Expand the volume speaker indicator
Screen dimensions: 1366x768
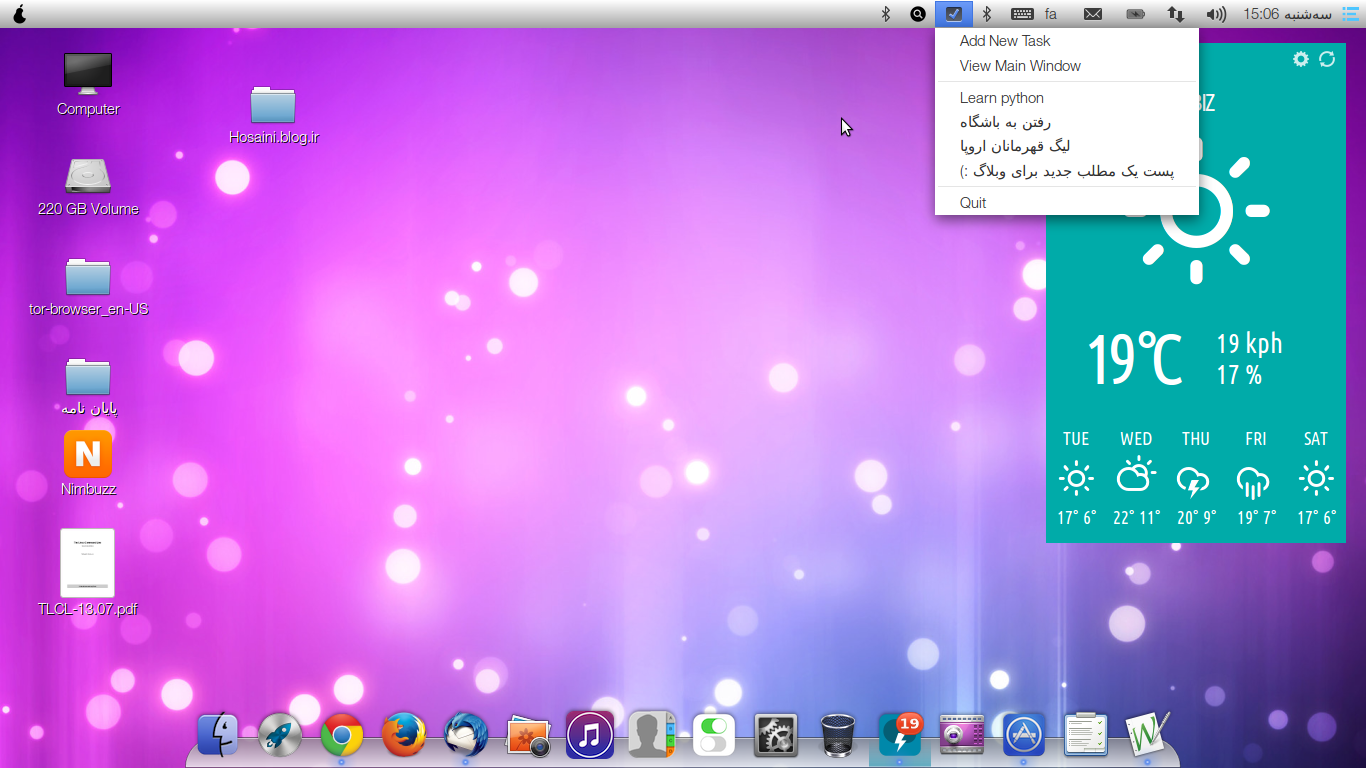click(x=1216, y=14)
